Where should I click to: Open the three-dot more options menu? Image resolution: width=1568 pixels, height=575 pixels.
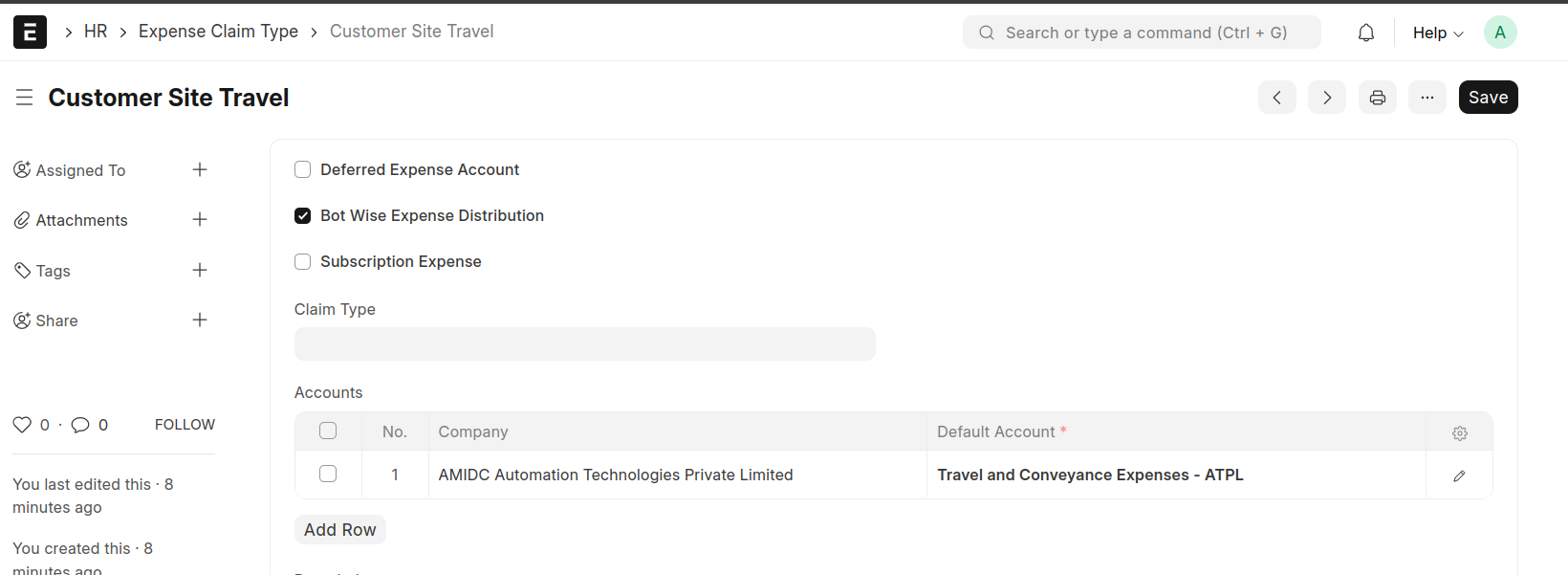point(1426,98)
